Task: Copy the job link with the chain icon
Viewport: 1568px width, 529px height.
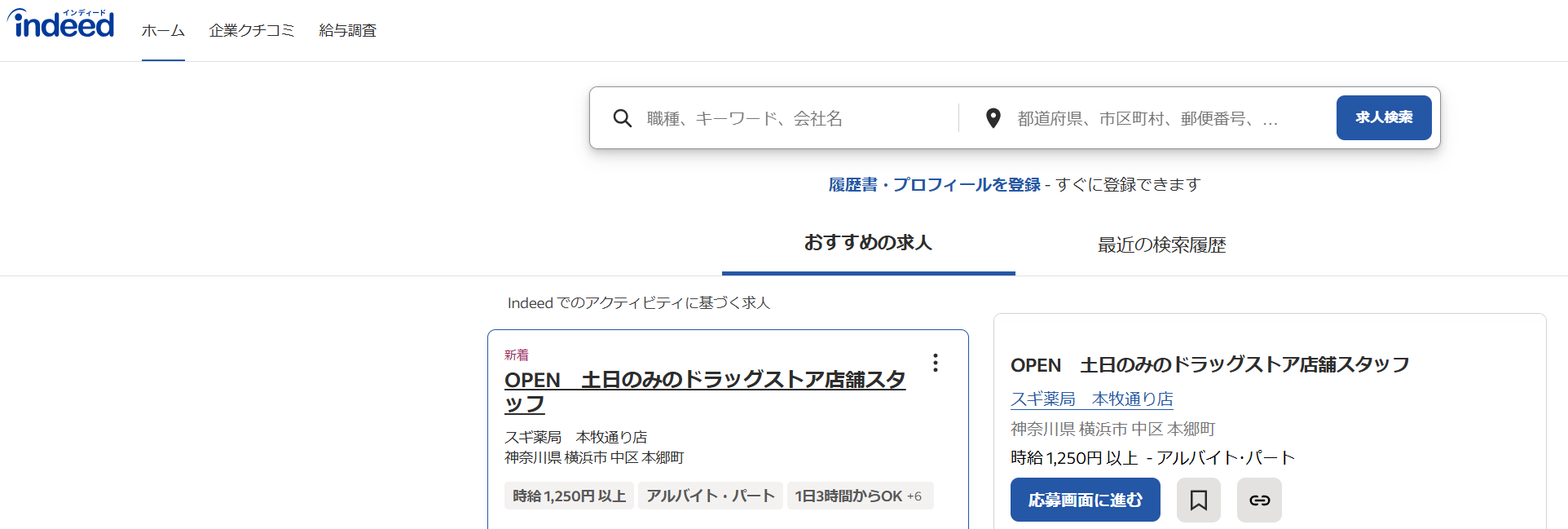Action: coord(1259,500)
